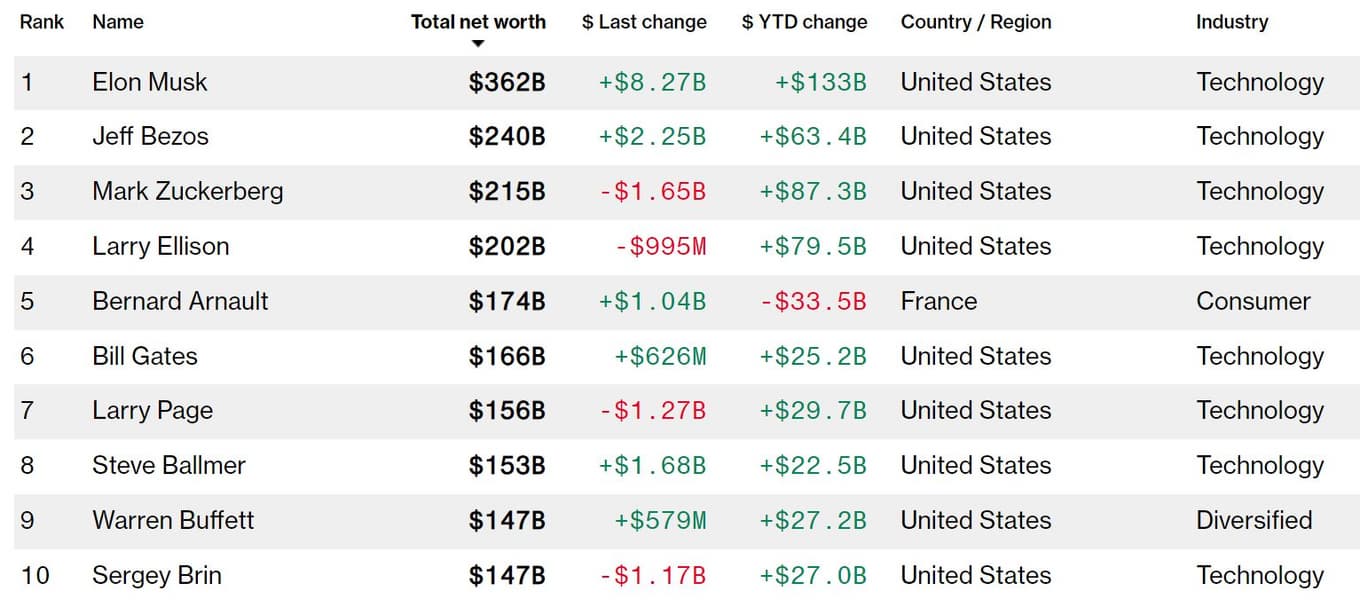Click the Industry column header

tap(1231, 22)
